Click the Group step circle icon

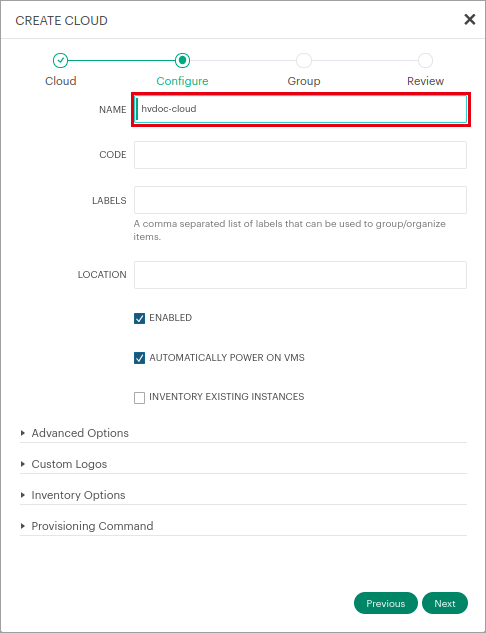tap(304, 61)
